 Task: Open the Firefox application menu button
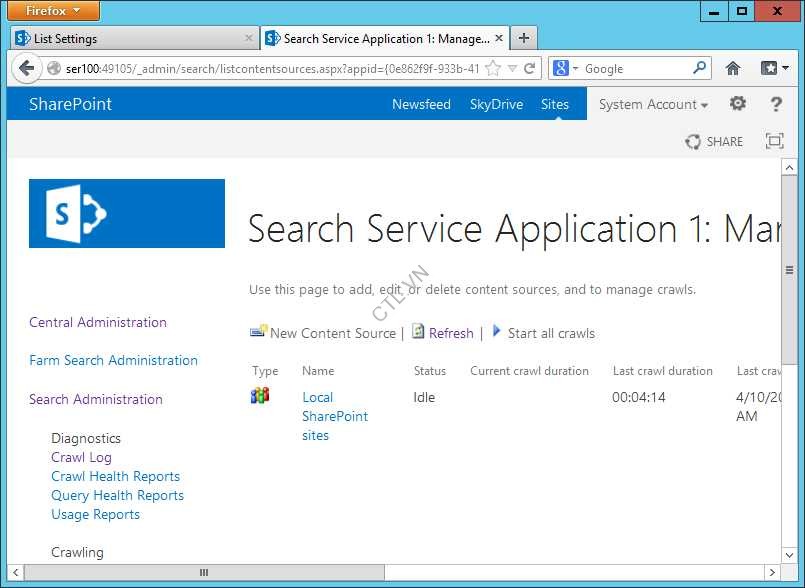click(55, 11)
